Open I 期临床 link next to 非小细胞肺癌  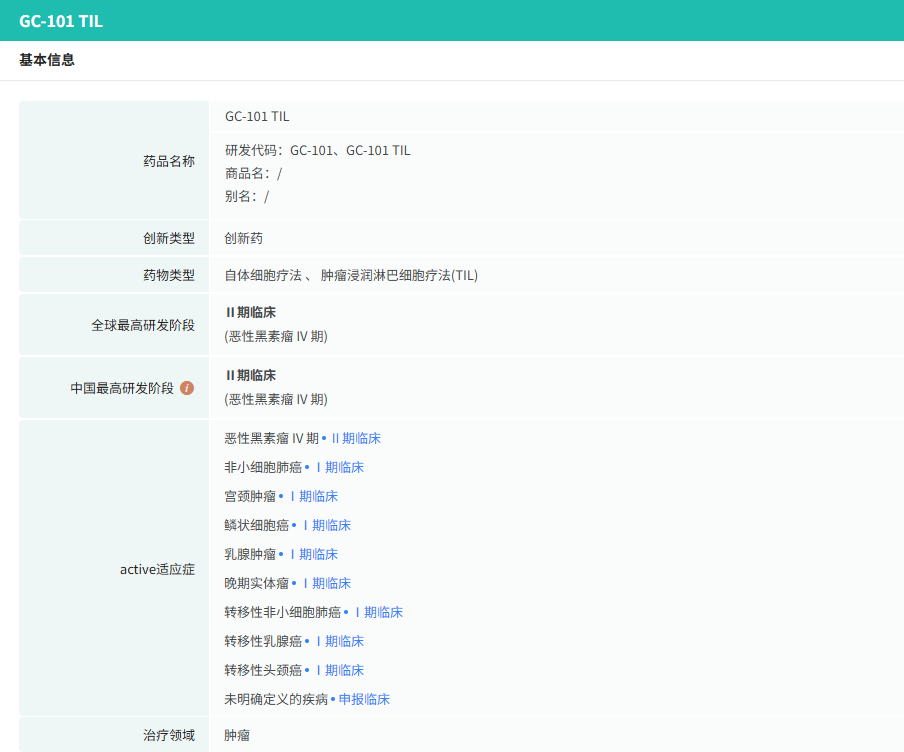click(339, 467)
